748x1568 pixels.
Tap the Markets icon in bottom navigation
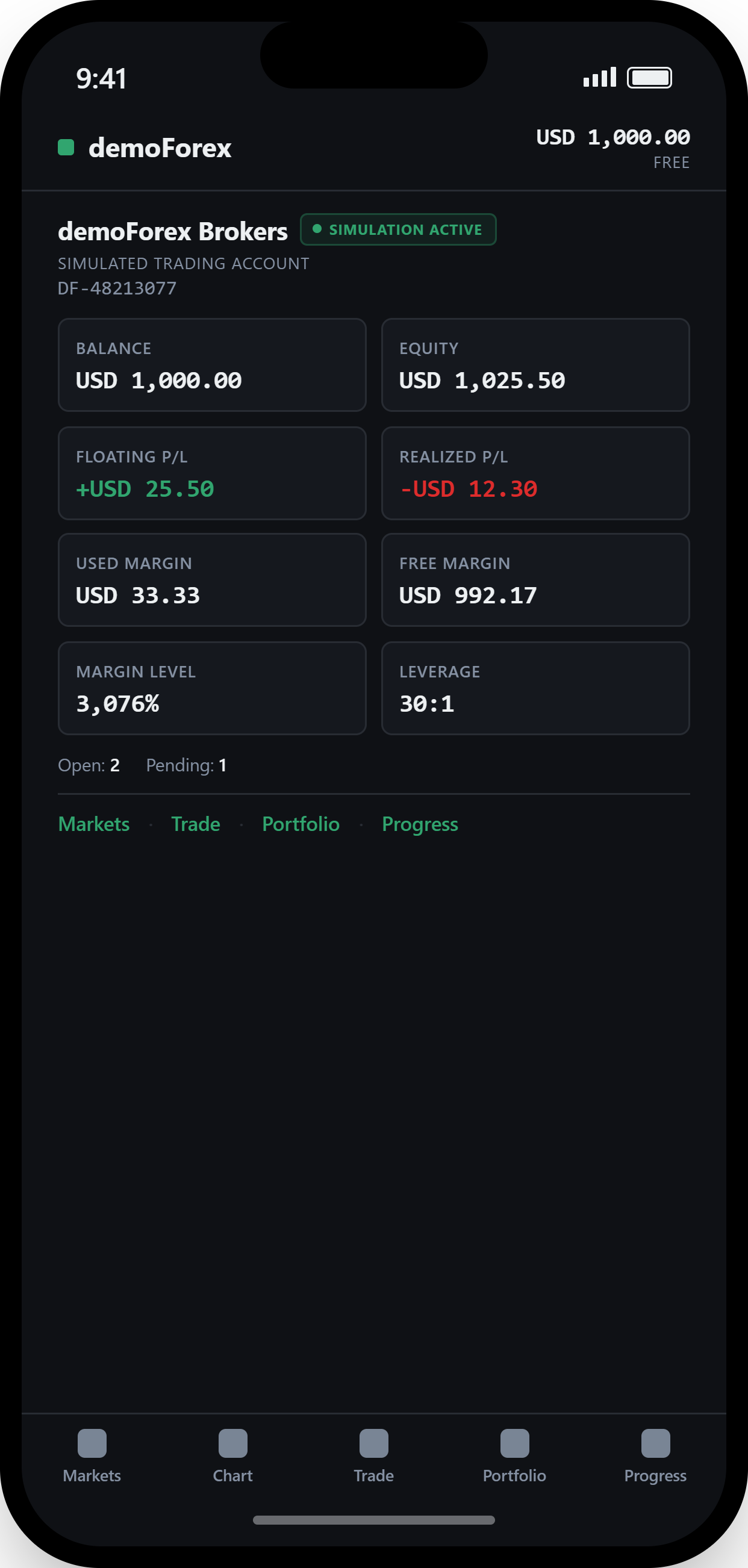[92, 1443]
